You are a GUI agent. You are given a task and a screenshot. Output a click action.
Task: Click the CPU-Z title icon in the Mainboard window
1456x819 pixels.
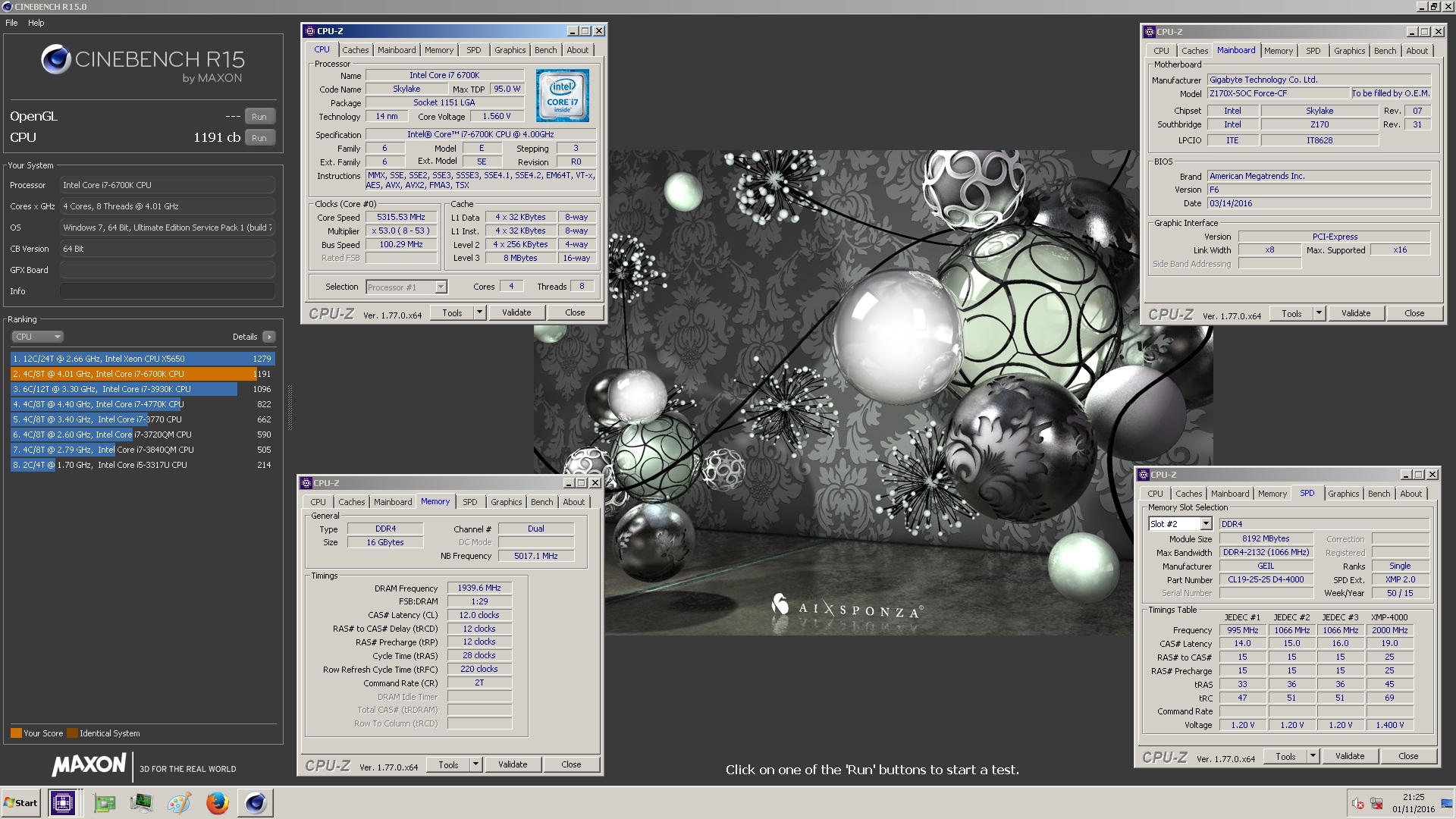(x=1149, y=32)
